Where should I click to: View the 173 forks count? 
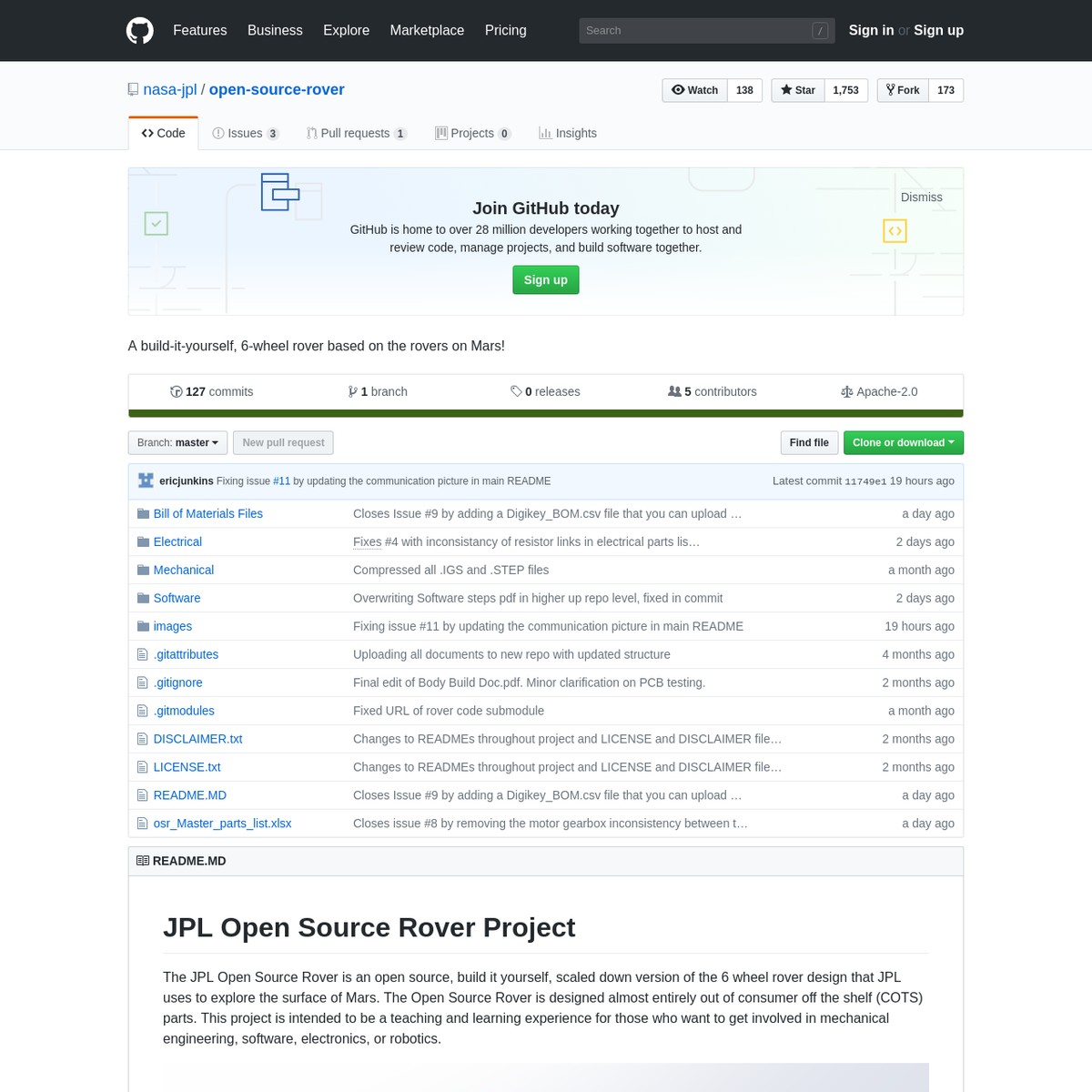[945, 90]
